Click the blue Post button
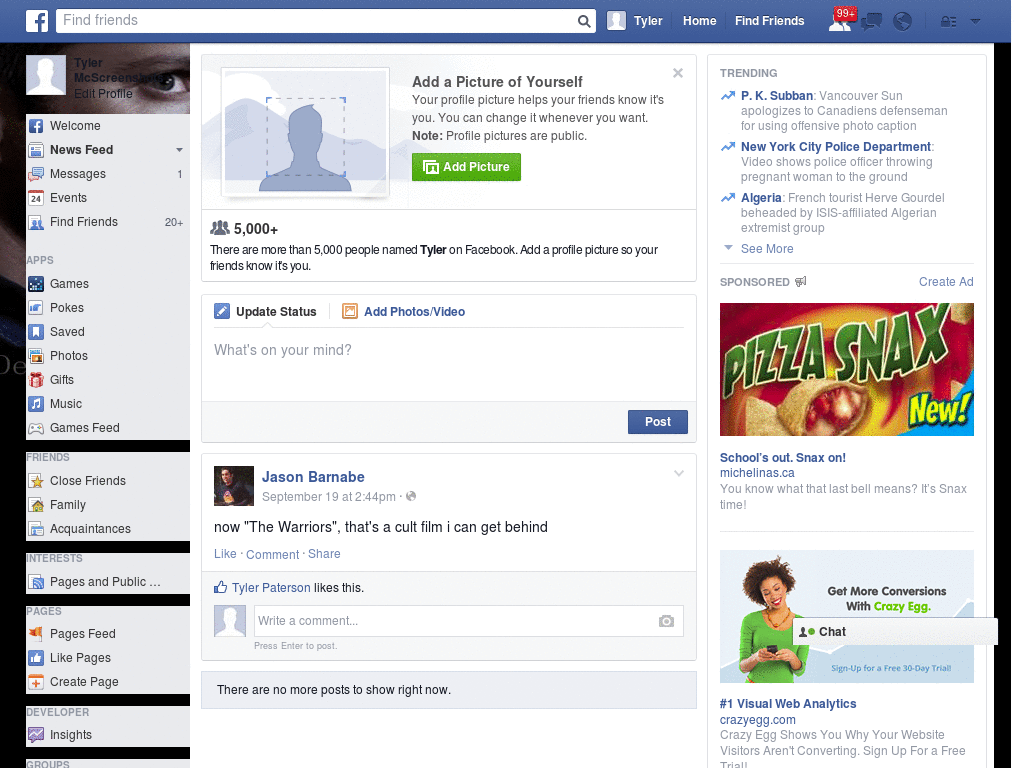Screen dimensions: 1024x768 (658, 422)
